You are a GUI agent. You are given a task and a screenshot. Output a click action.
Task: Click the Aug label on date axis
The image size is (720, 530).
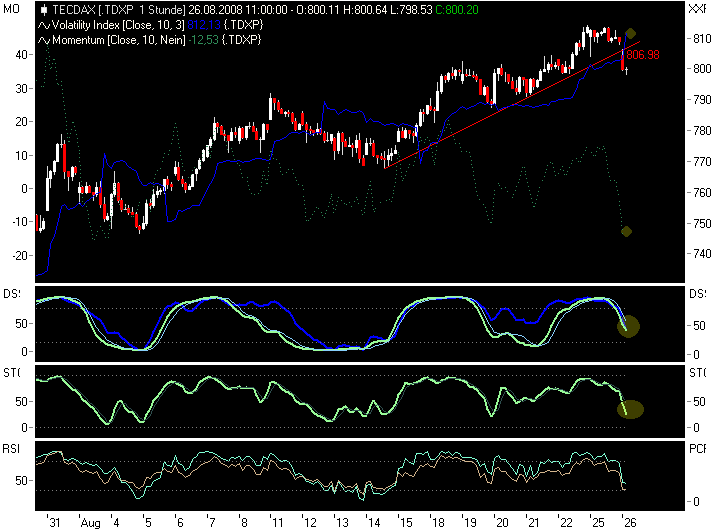point(90,523)
